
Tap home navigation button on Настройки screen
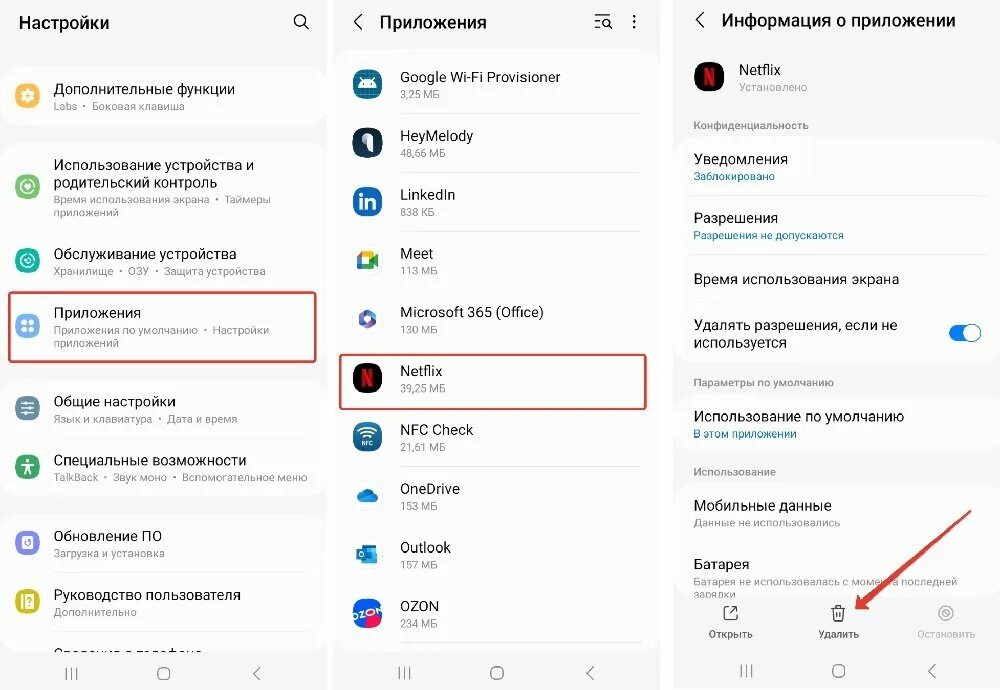(163, 673)
